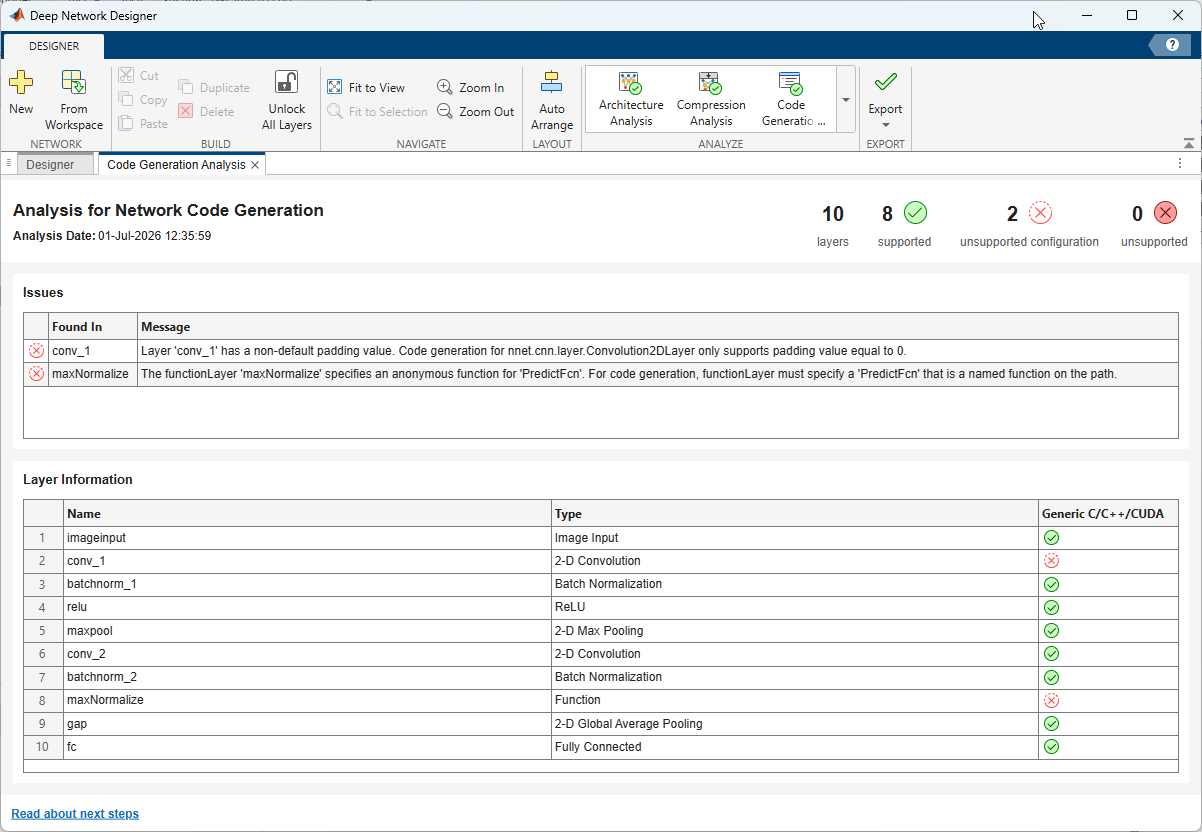Click the Cut tool
This screenshot has width=1202, height=832.
click(138, 76)
